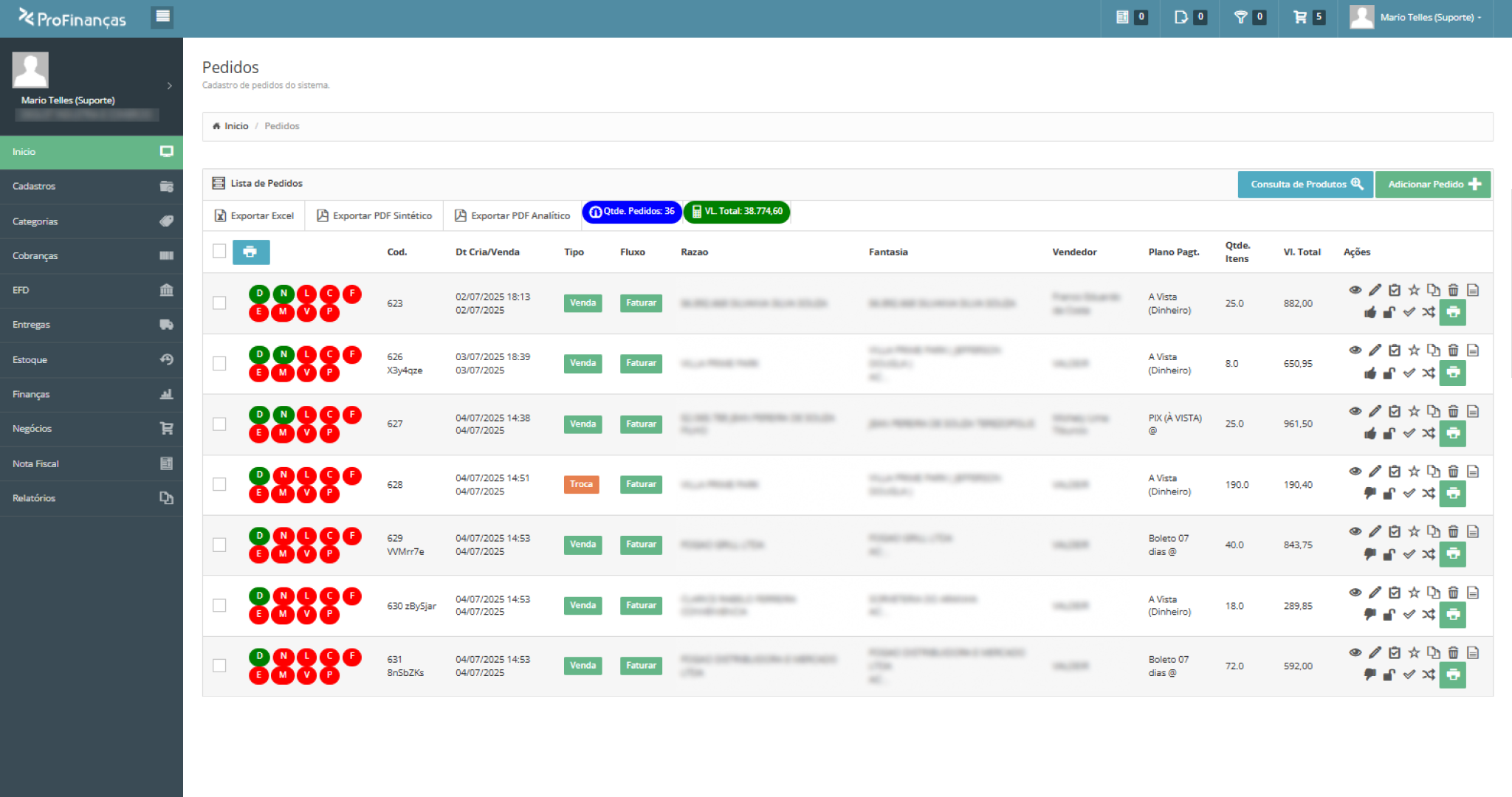Click duplicate copy icon for order 631
Screen dimensions: 1512x797
coord(1433,652)
